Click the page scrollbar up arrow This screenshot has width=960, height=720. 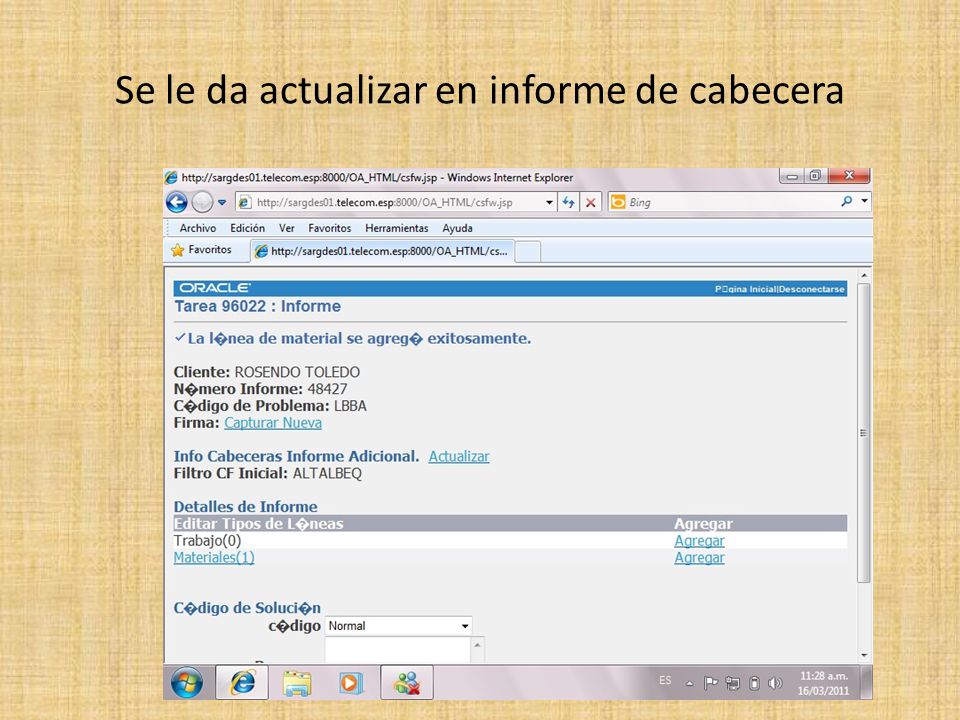(864, 276)
